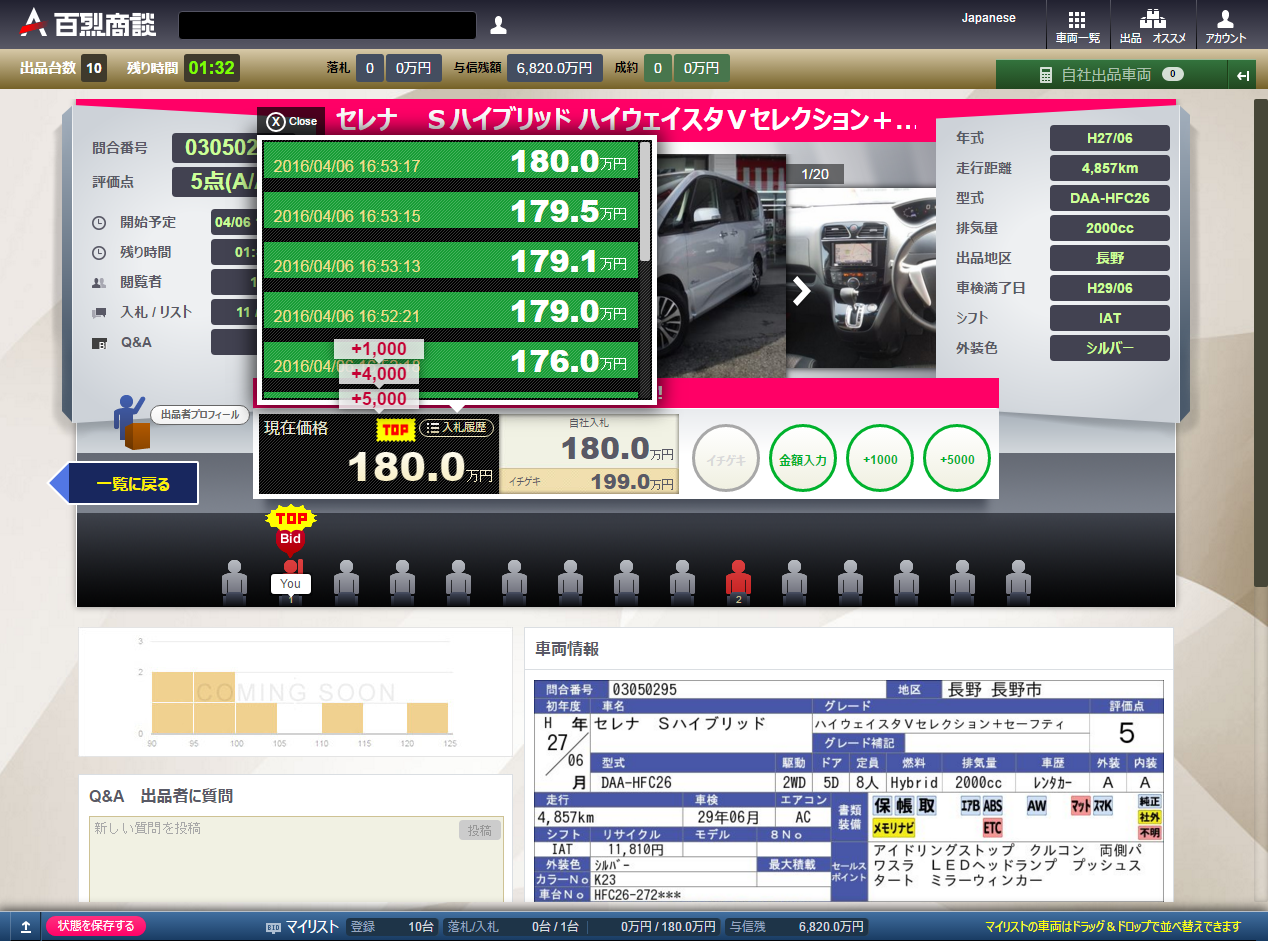Click the user profile icon beside the name field
This screenshot has height=941, width=1268.
(x=498, y=25)
